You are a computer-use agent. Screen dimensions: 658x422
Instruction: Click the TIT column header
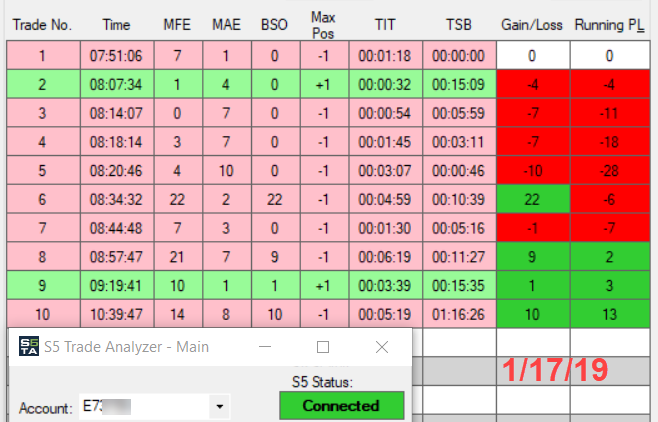tap(385, 25)
